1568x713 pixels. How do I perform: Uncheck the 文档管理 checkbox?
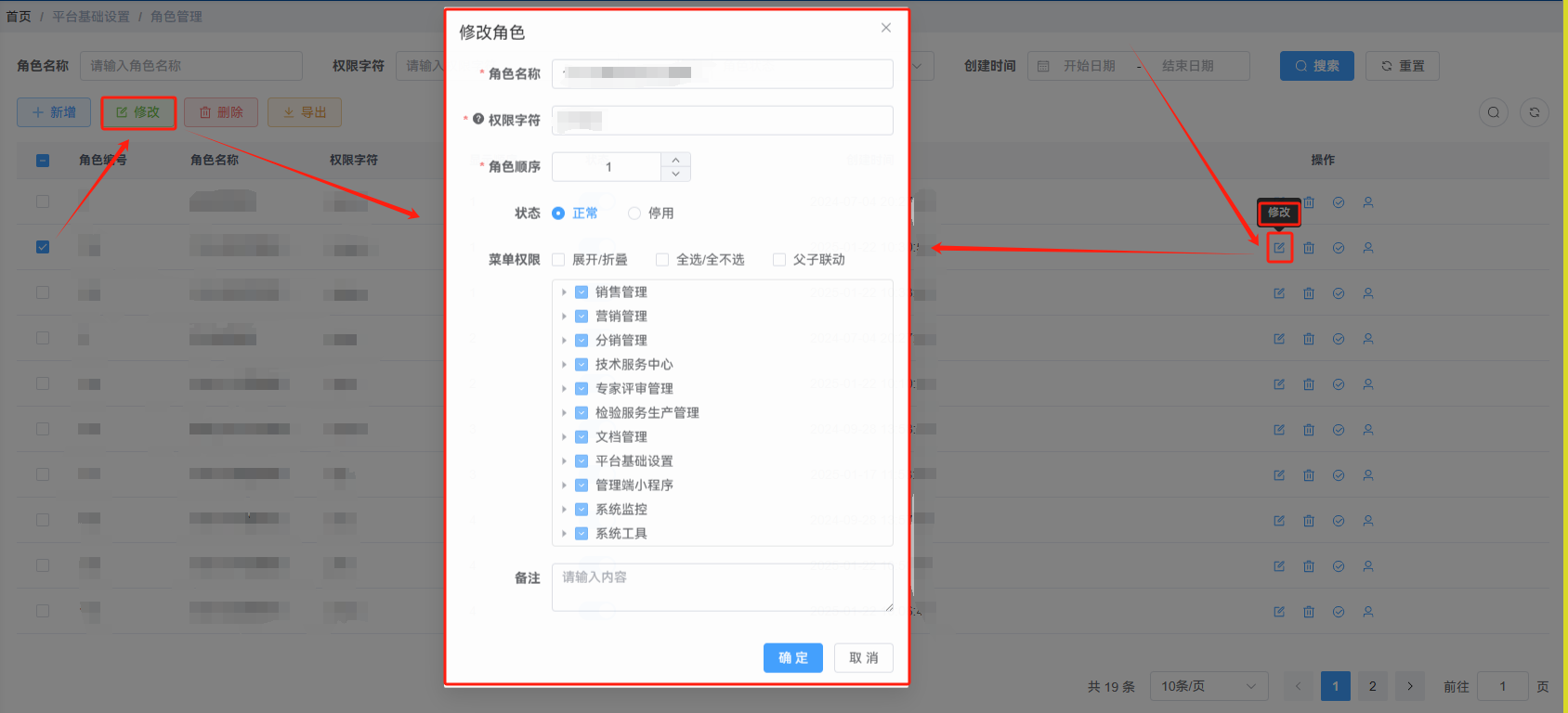click(x=581, y=437)
